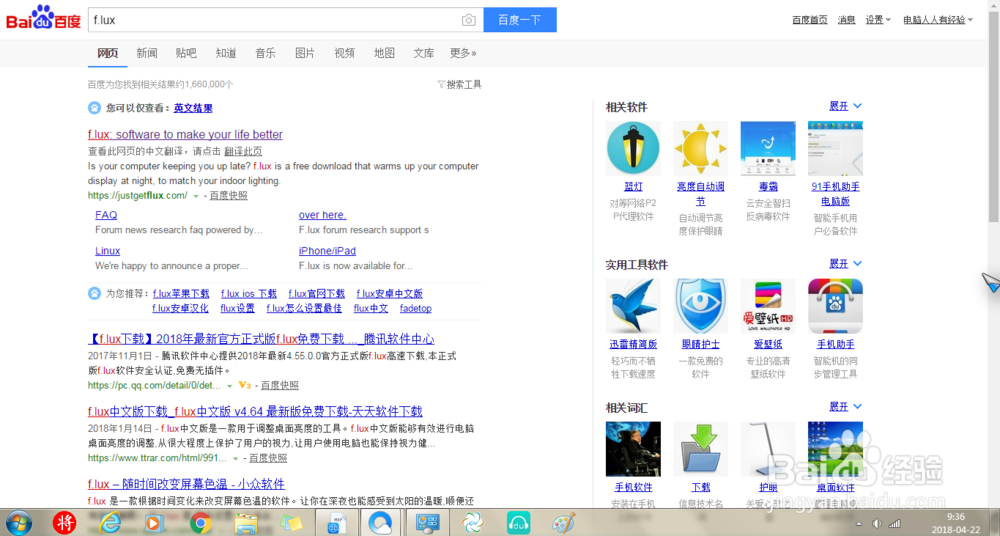This screenshot has height=536, width=1000.
Task: Open the 手机助手 Baidu bag icon
Action: pyautogui.click(x=835, y=306)
